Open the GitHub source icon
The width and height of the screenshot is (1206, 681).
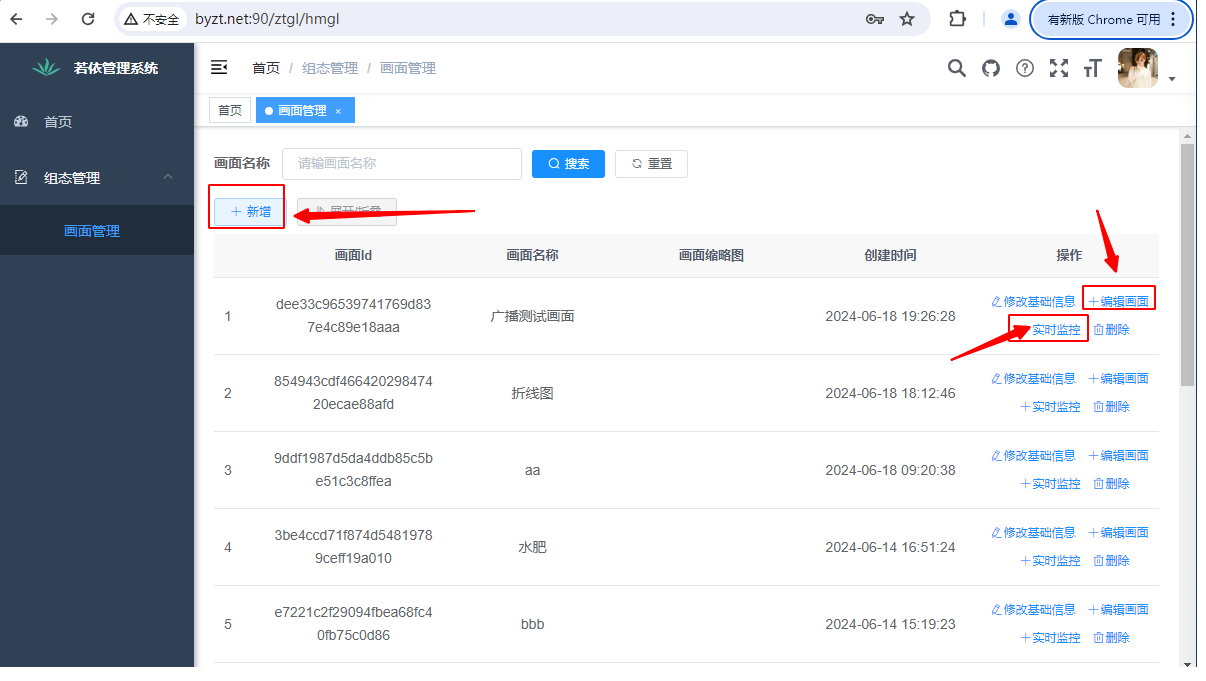tap(991, 68)
